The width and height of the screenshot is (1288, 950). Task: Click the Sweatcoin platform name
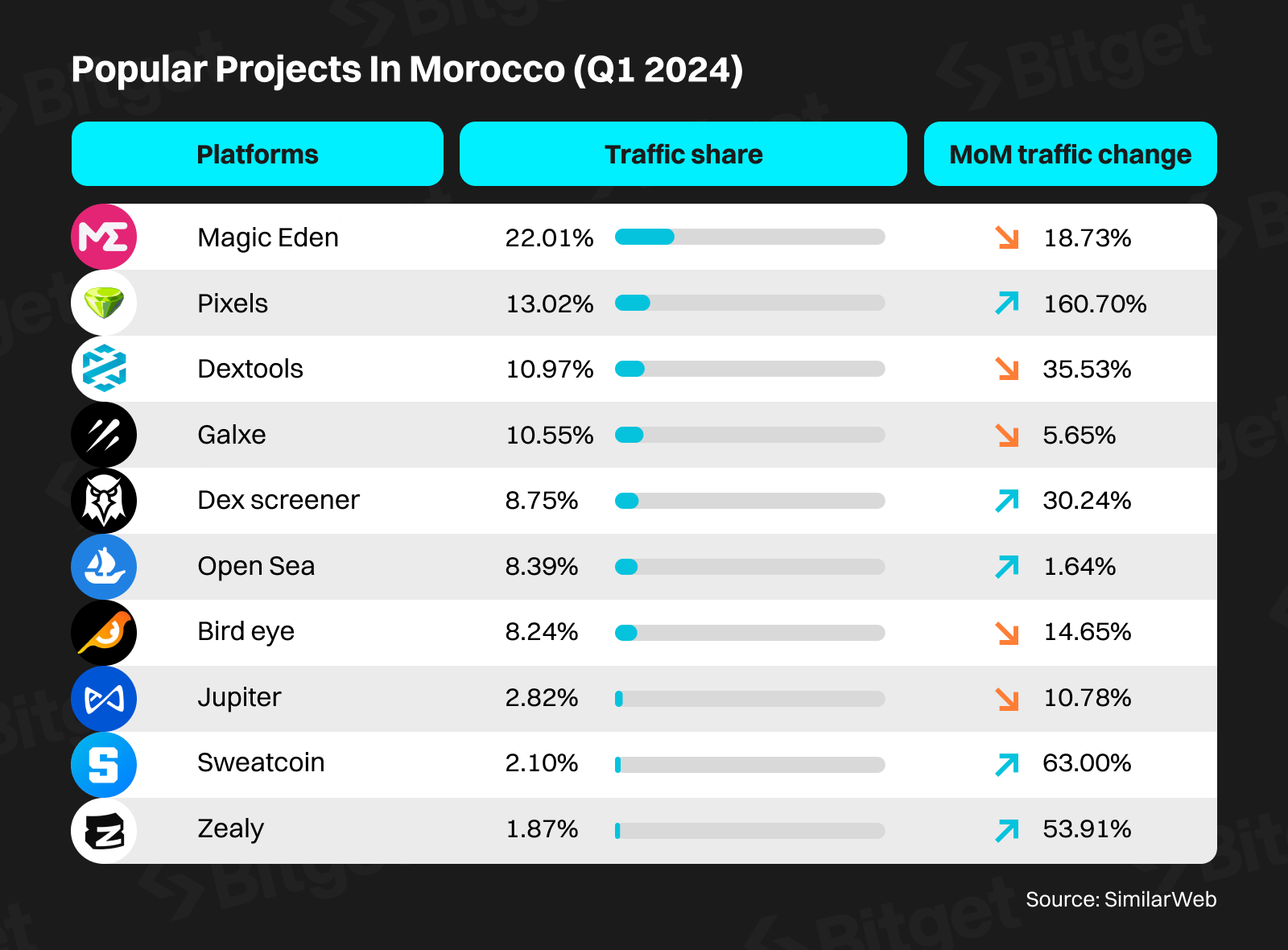coord(261,762)
